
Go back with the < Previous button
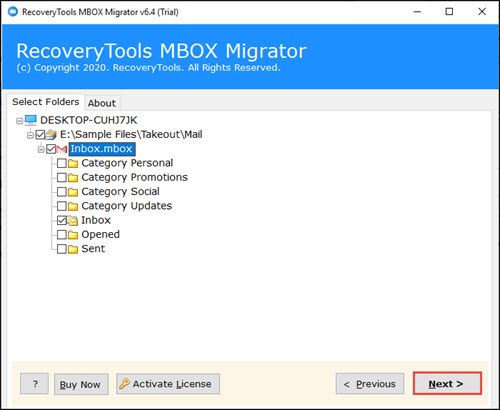pyautogui.click(x=370, y=384)
